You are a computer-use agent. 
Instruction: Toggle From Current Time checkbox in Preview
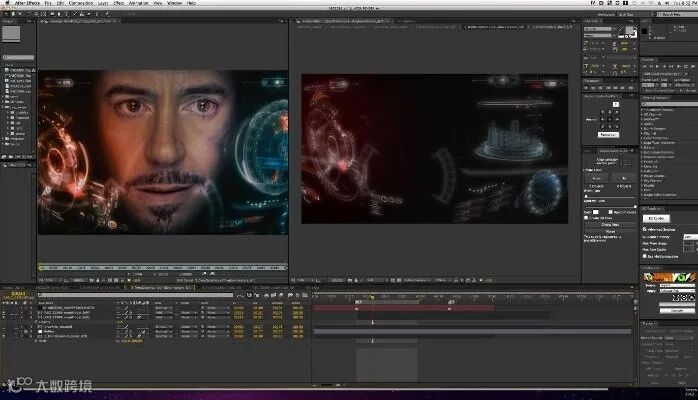[x=643, y=90]
